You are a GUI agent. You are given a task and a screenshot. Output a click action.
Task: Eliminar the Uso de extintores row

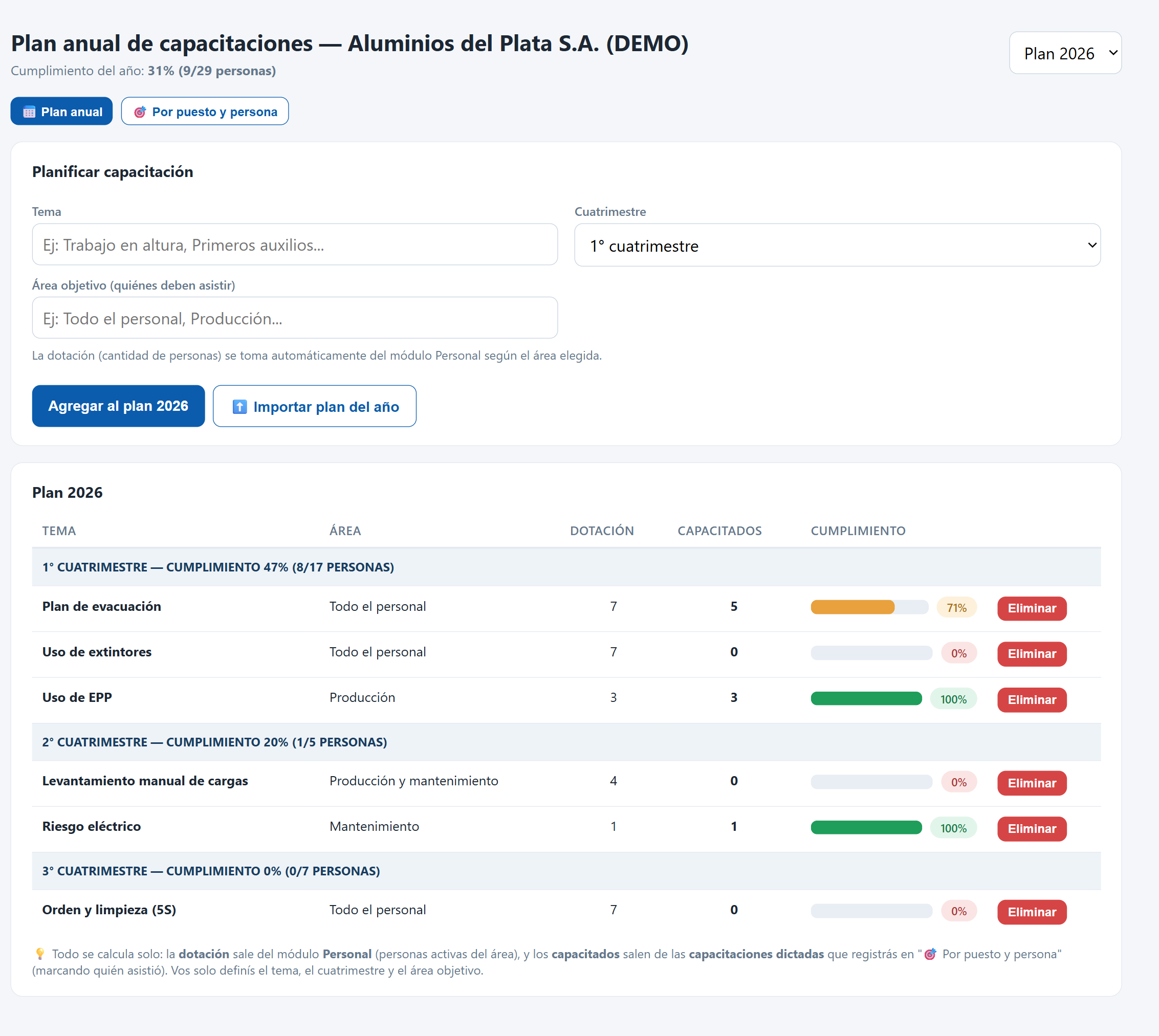pos(1032,654)
